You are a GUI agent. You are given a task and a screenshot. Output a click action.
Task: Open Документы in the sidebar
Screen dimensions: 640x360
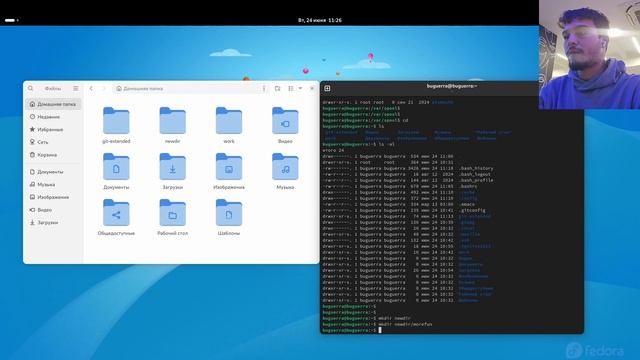point(53,172)
